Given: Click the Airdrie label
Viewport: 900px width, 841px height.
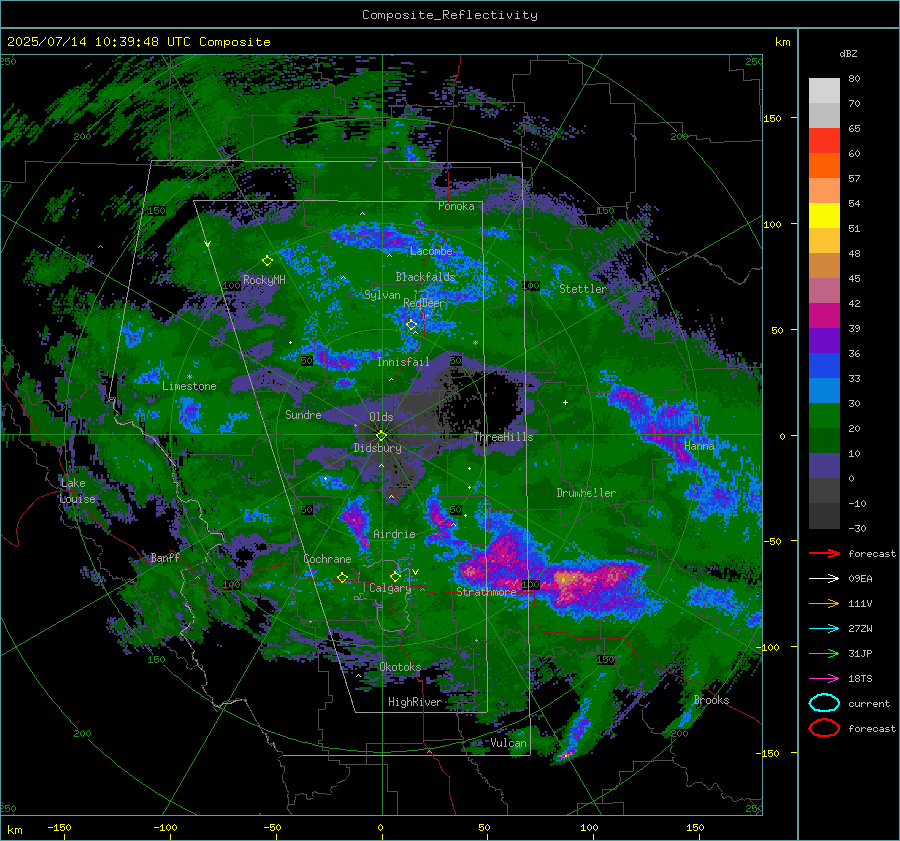Looking at the screenshot, I should tap(394, 534).
